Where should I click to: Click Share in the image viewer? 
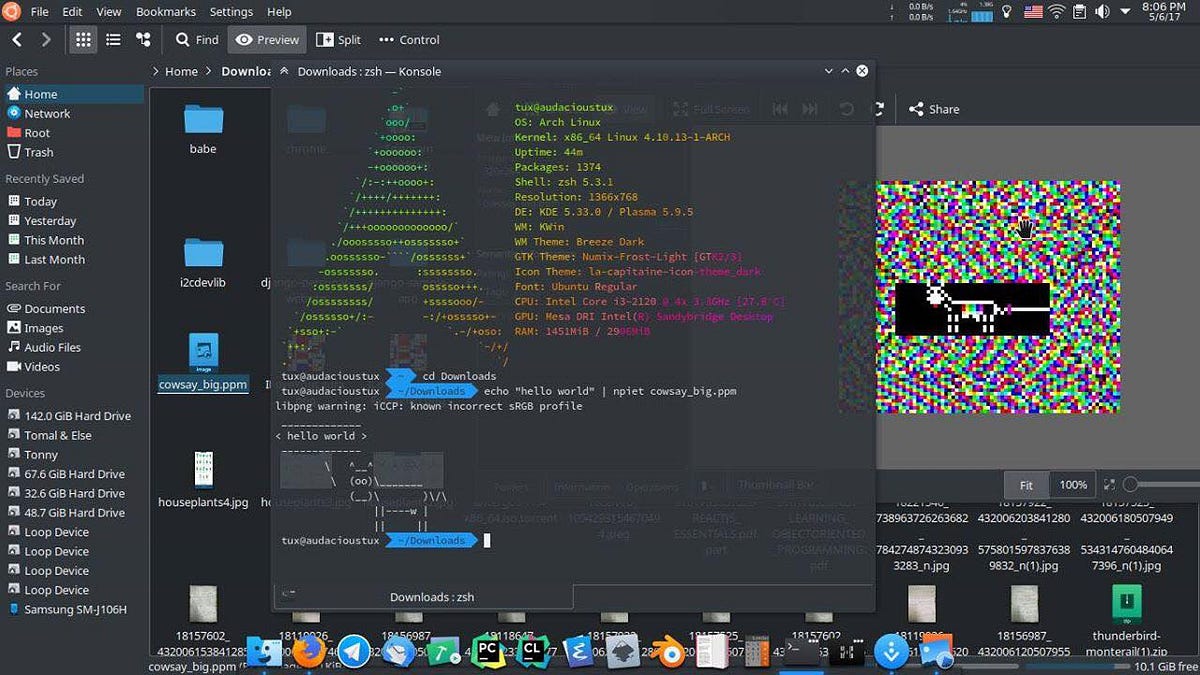934,109
